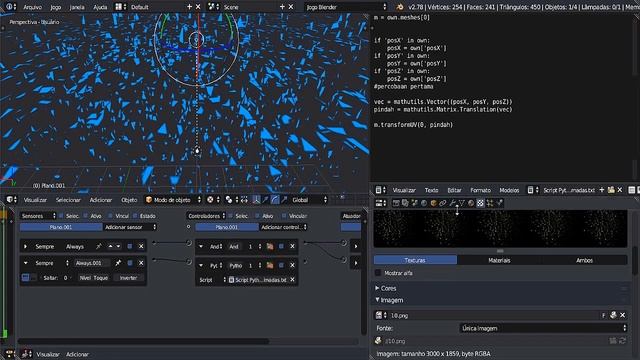Open the Modelos menu in text editor
640x360 pixels.
point(509,190)
